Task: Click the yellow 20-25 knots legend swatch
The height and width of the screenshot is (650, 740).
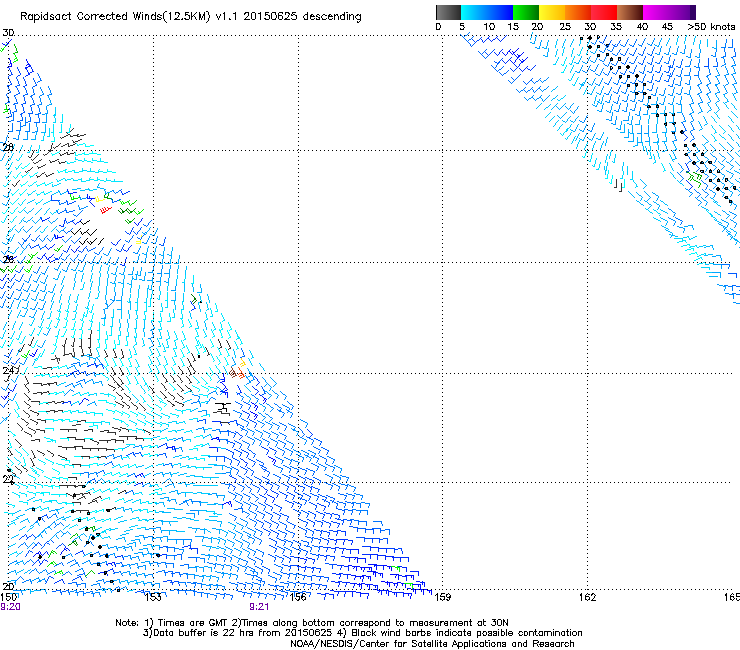Action: pos(552,12)
